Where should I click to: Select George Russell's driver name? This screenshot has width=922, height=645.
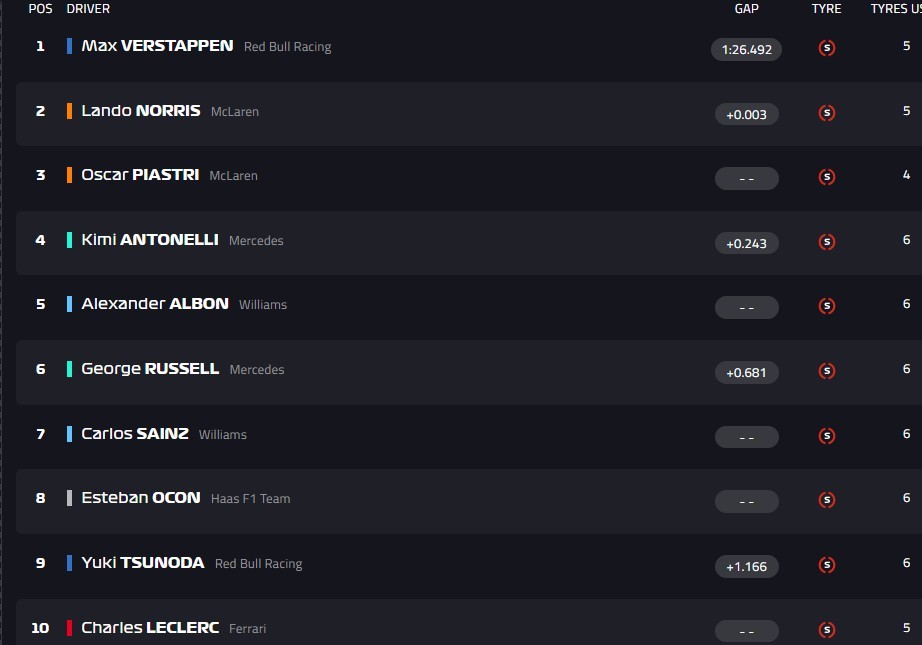(150, 369)
